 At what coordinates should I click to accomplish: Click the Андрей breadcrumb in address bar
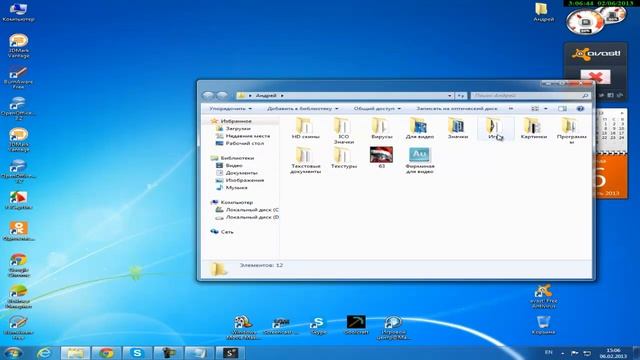(266, 96)
